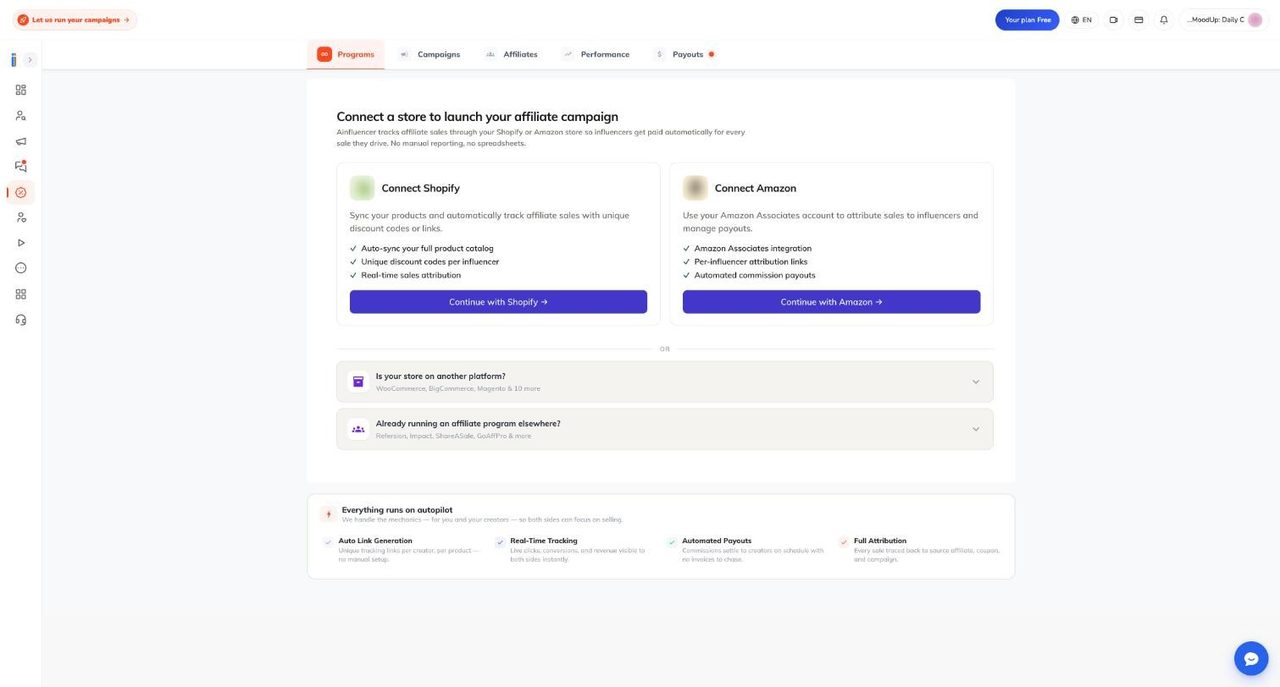
Task: Click the store icon beside another platform question
Action: tap(358, 381)
